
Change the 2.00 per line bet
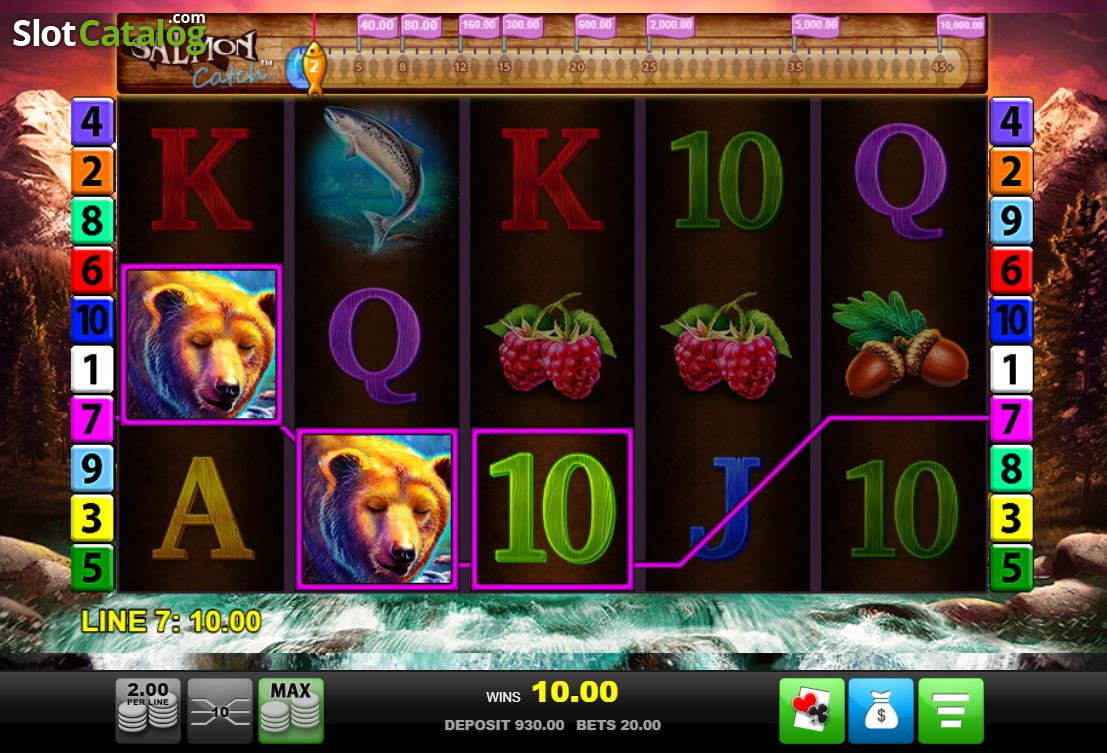pos(148,711)
